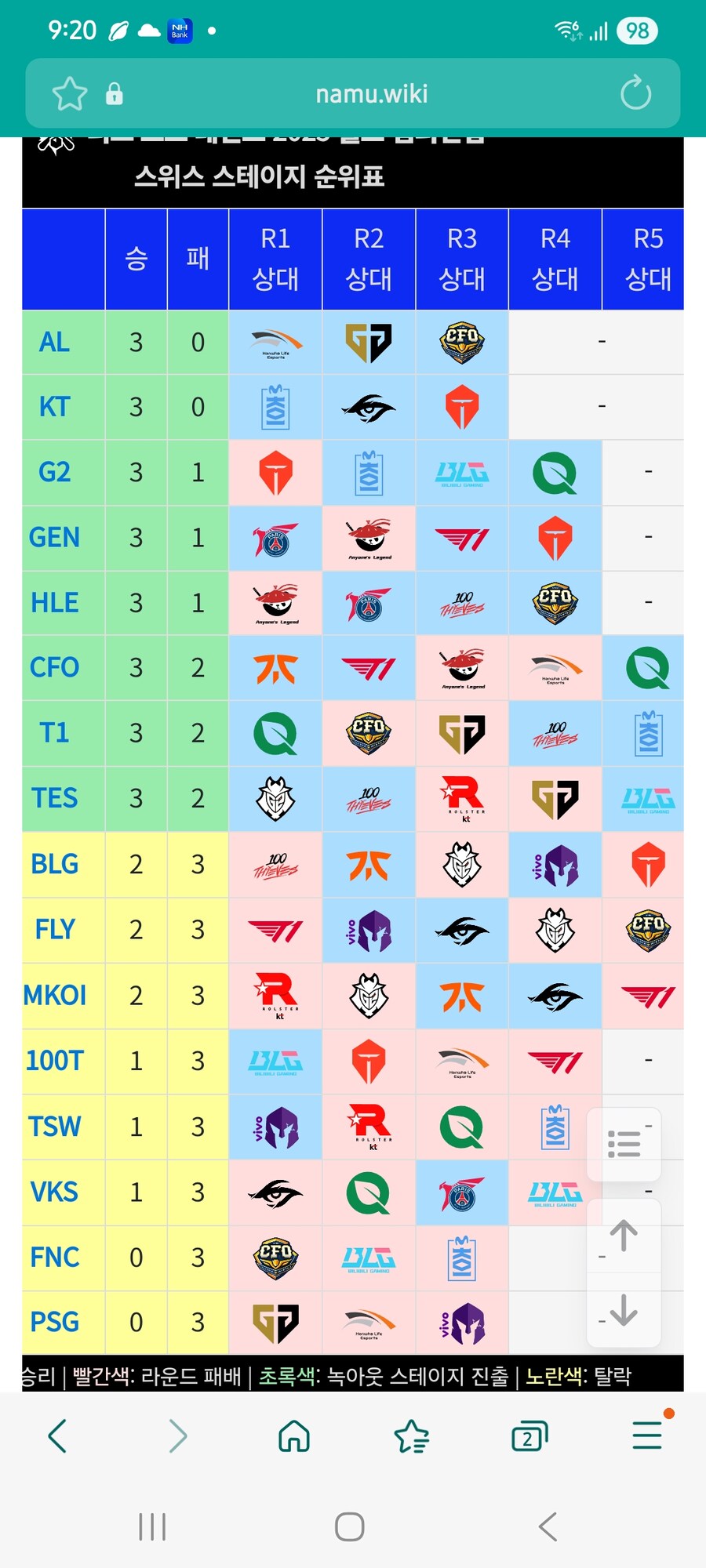Tap the scroll-to-bottom arrow button
Image resolution: width=706 pixels, height=1568 pixels.
click(624, 1309)
